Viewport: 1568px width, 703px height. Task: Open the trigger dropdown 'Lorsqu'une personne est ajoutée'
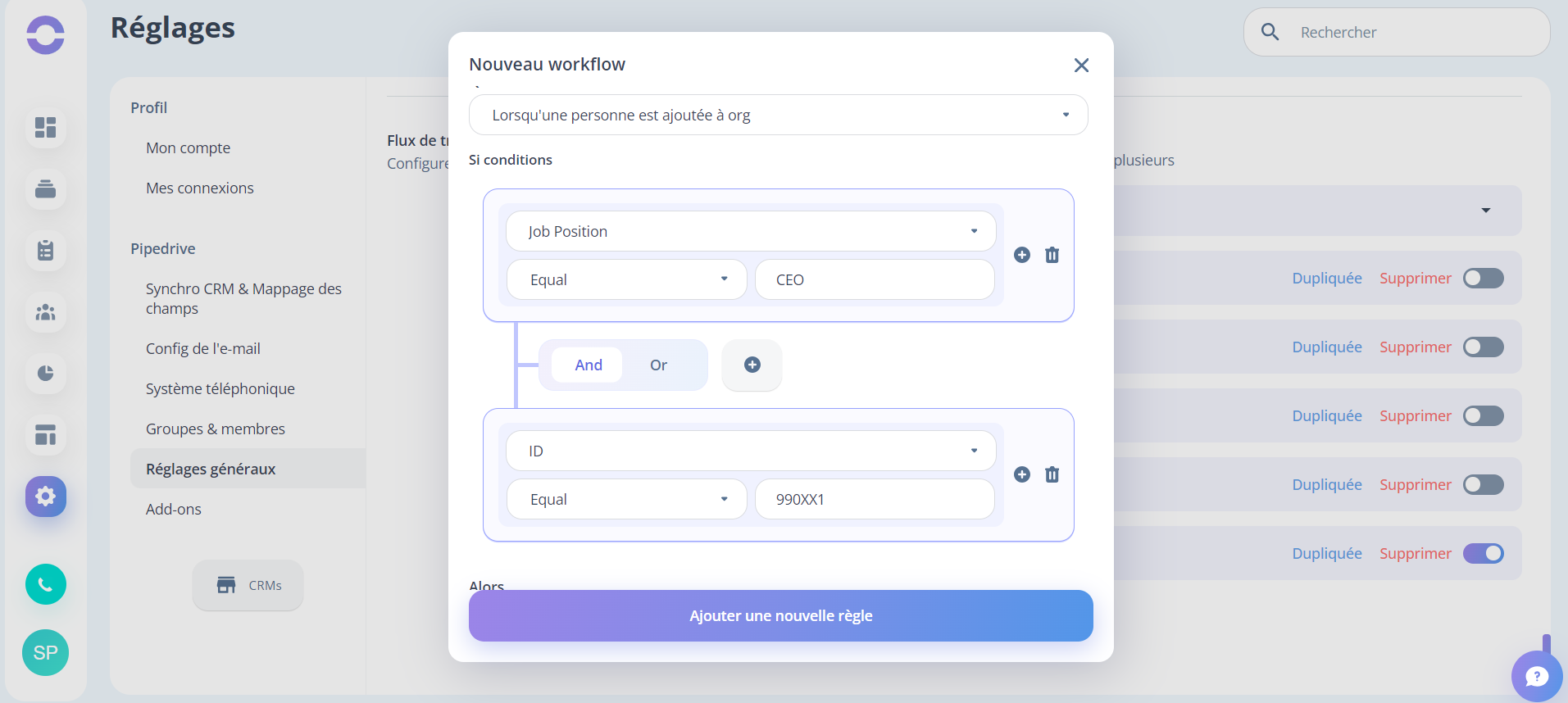click(x=778, y=115)
